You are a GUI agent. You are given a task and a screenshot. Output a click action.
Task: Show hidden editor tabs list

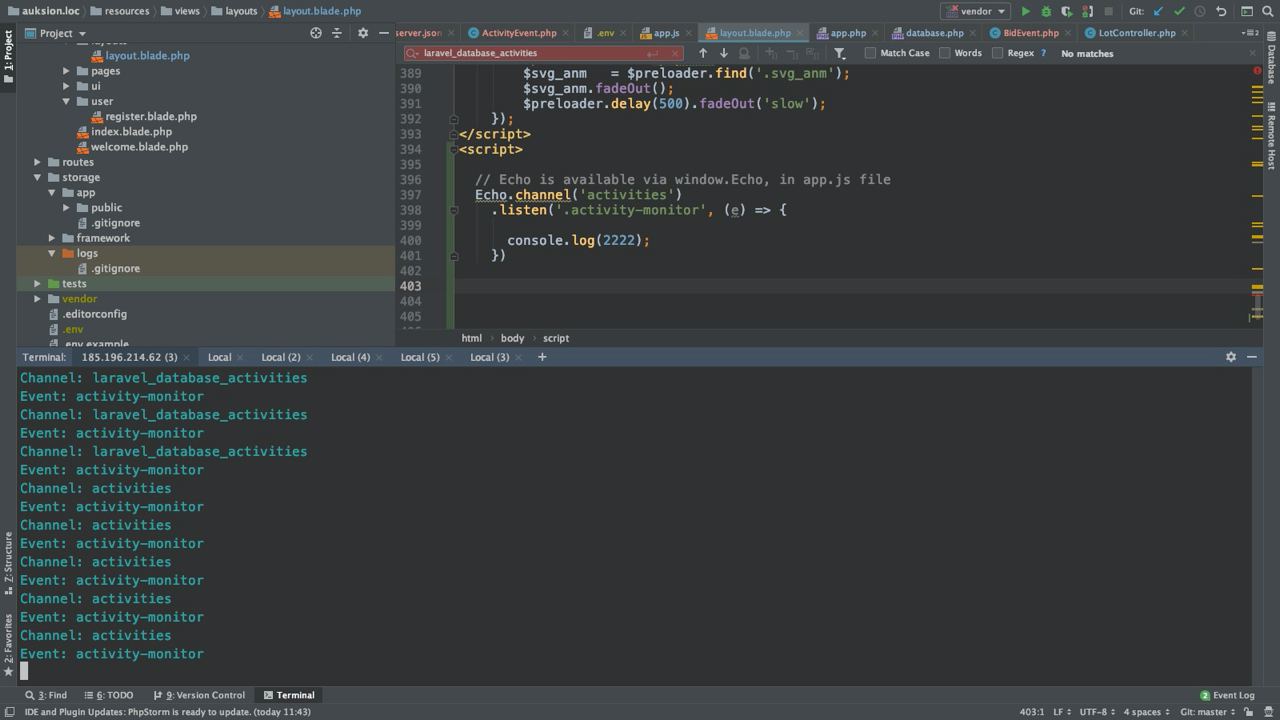1252,33
